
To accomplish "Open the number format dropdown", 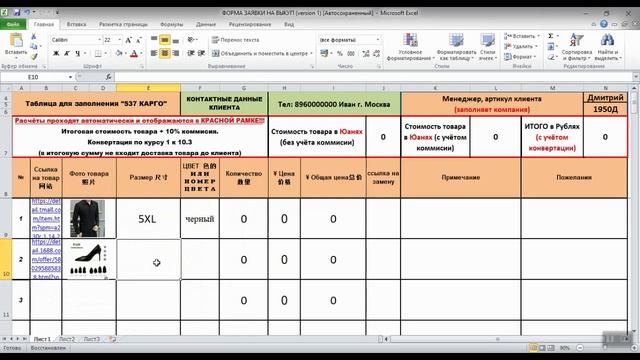I will coord(378,40).
